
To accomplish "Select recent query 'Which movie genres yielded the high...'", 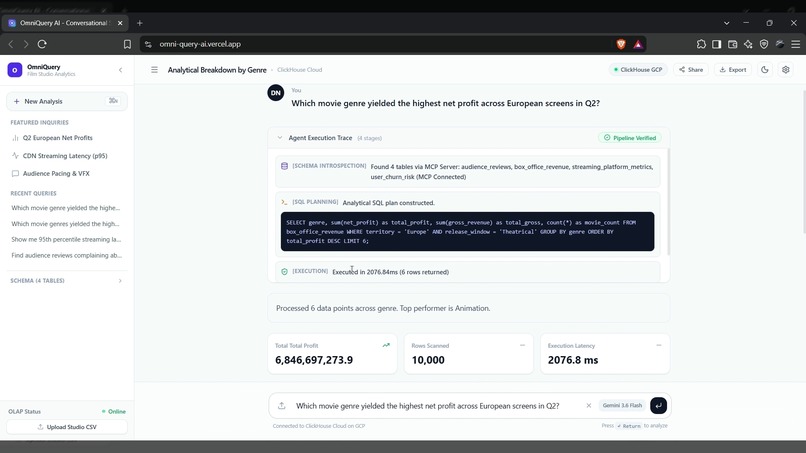I will [65, 224].
